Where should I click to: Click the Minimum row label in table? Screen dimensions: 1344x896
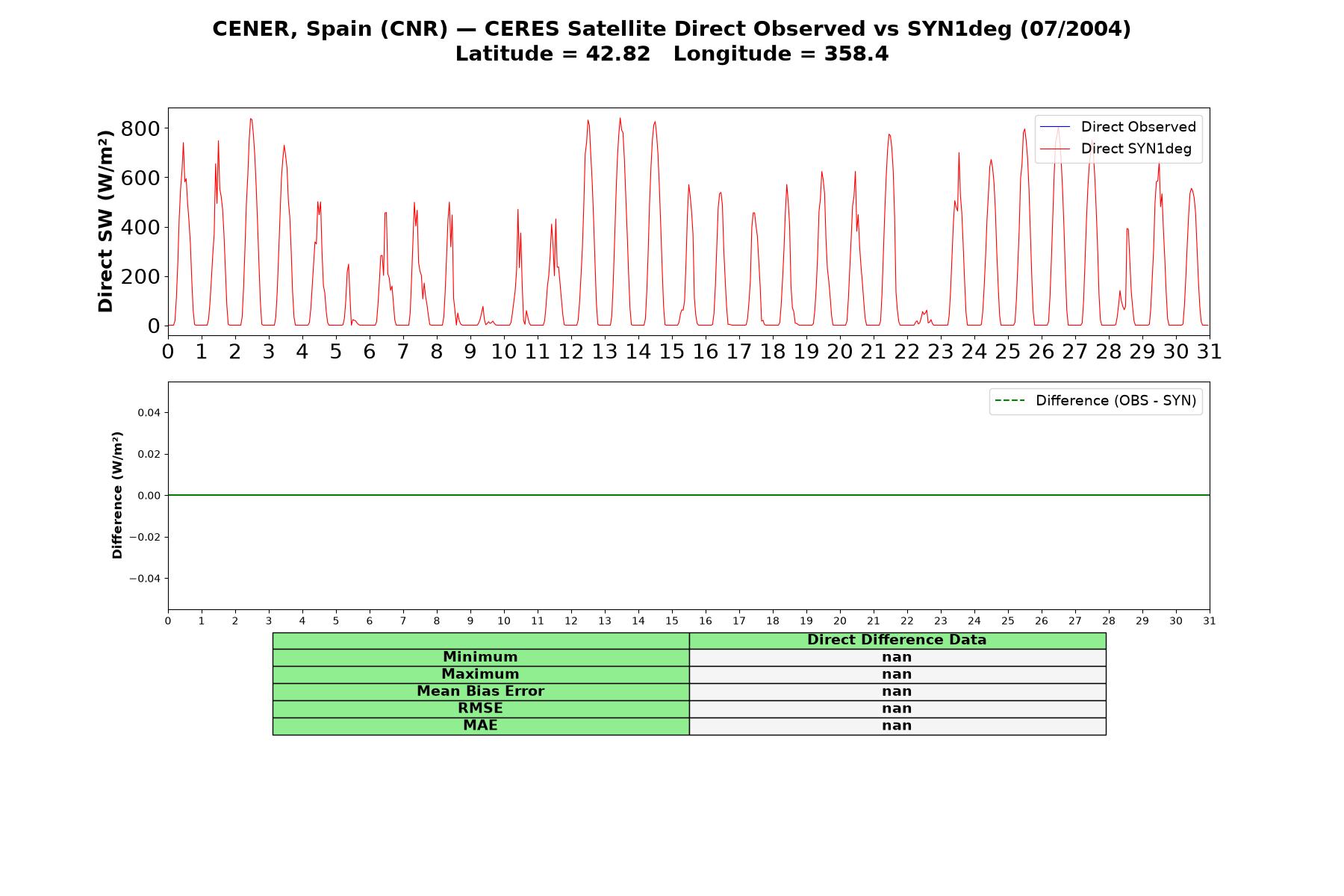(480, 657)
